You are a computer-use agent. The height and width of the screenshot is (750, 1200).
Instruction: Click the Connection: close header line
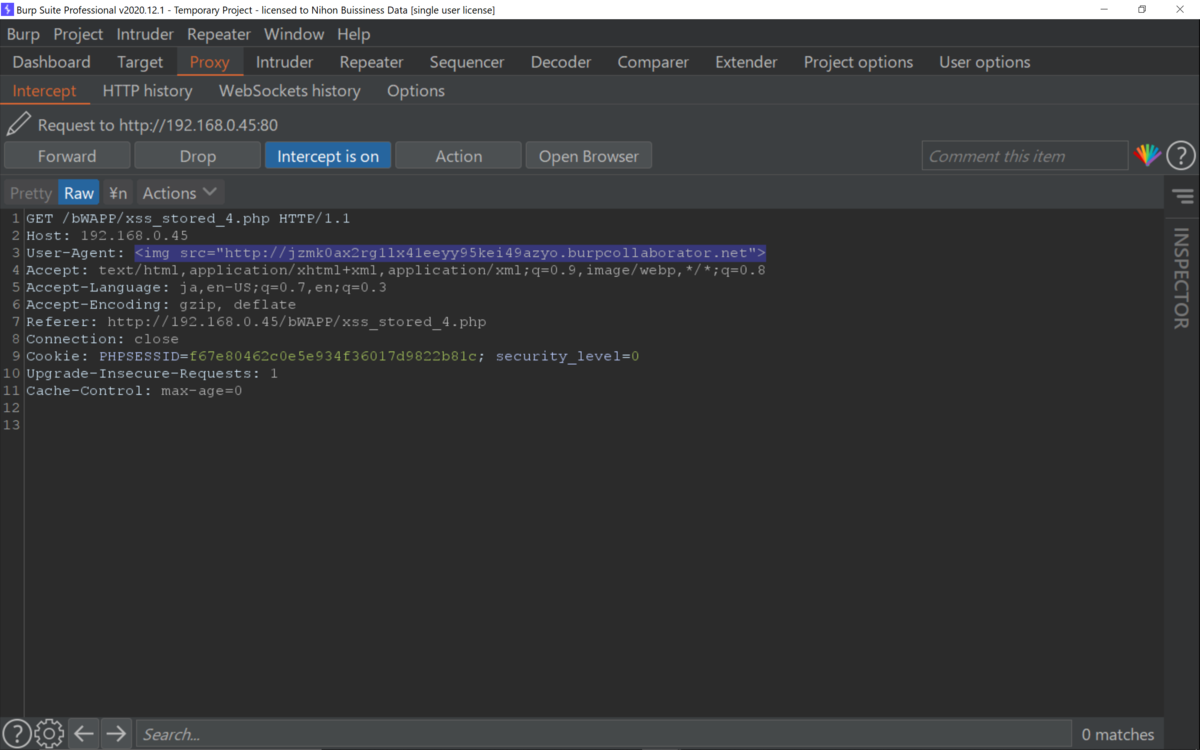[x=102, y=339]
